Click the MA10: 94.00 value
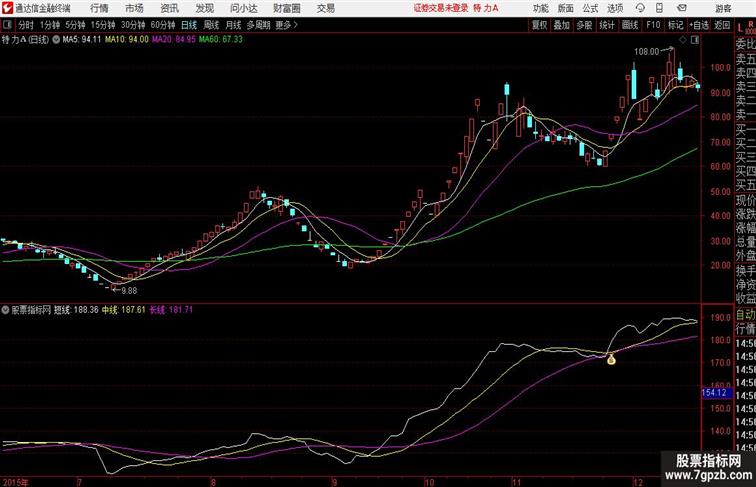756x487 pixels. (127, 40)
